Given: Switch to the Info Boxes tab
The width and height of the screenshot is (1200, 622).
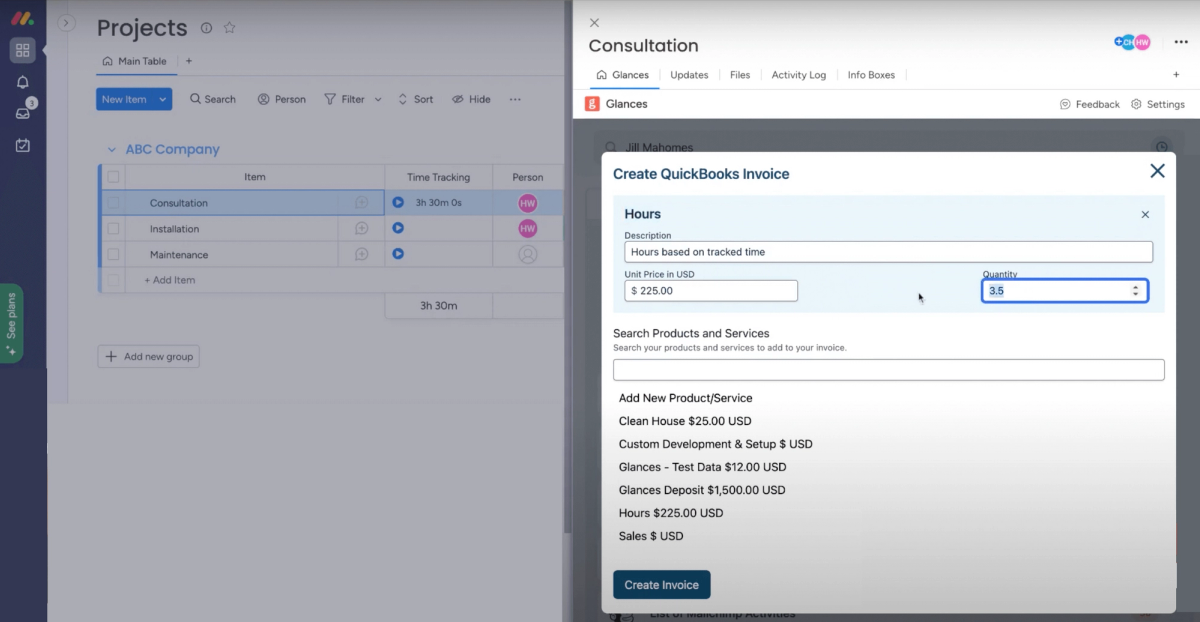Looking at the screenshot, I should pyautogui.click(x=871, y=75).
